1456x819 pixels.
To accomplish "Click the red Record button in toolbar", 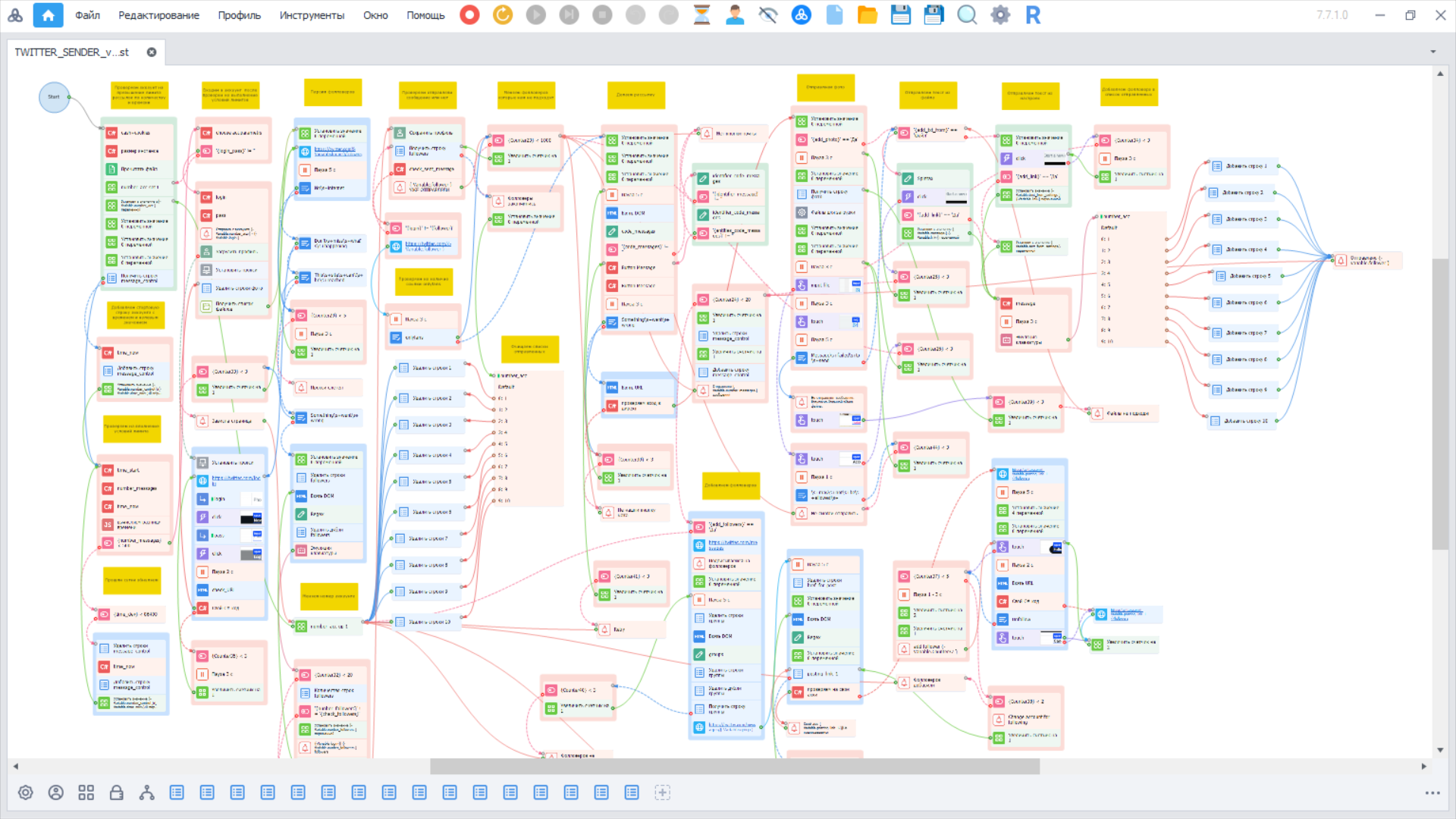I will [x=469, y=14].
